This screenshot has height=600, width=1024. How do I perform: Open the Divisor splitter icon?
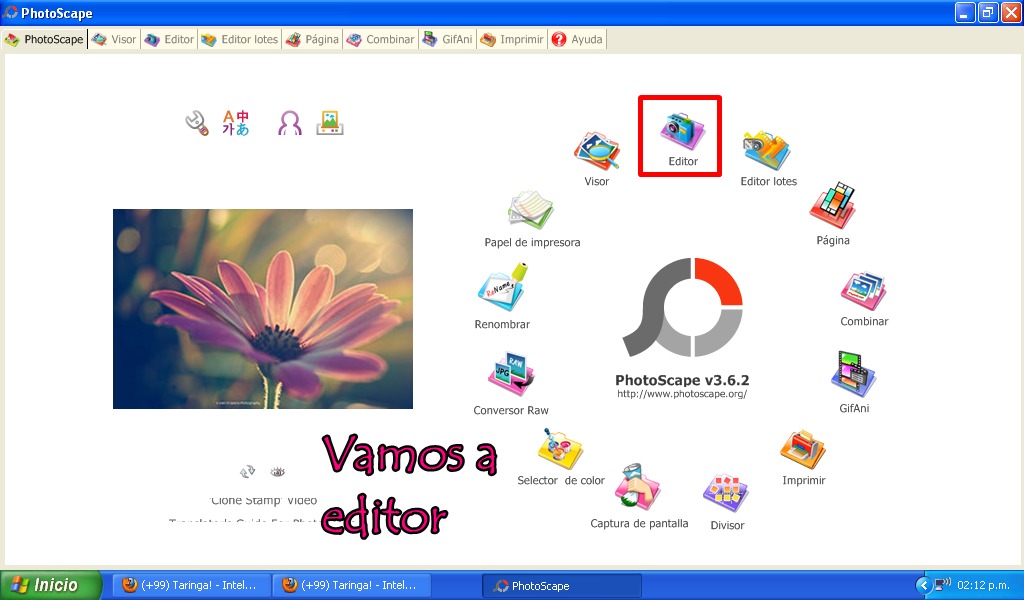727,502
